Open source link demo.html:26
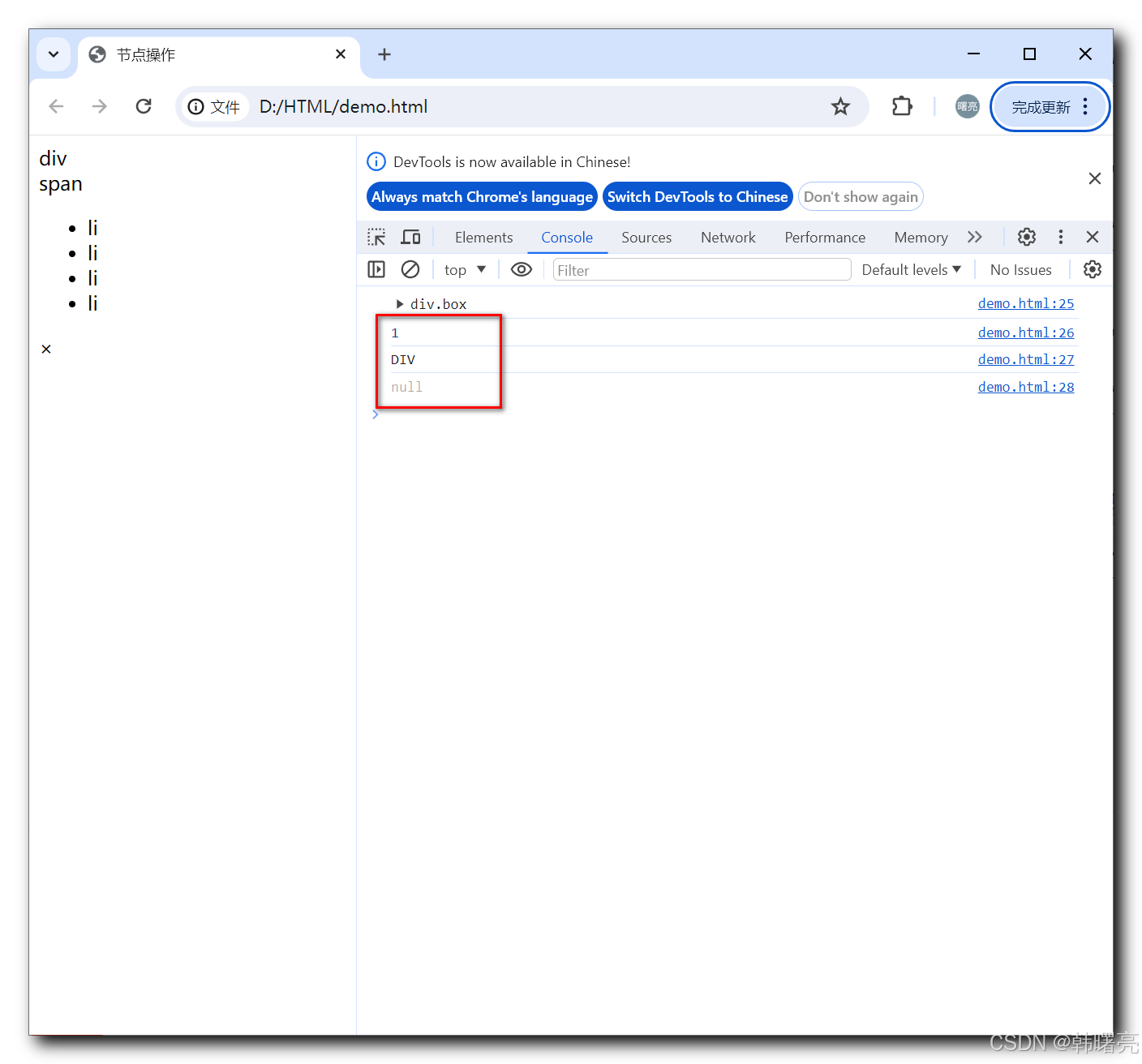The height and width of the screenshot is (1064, 1142). (1026, 332)
